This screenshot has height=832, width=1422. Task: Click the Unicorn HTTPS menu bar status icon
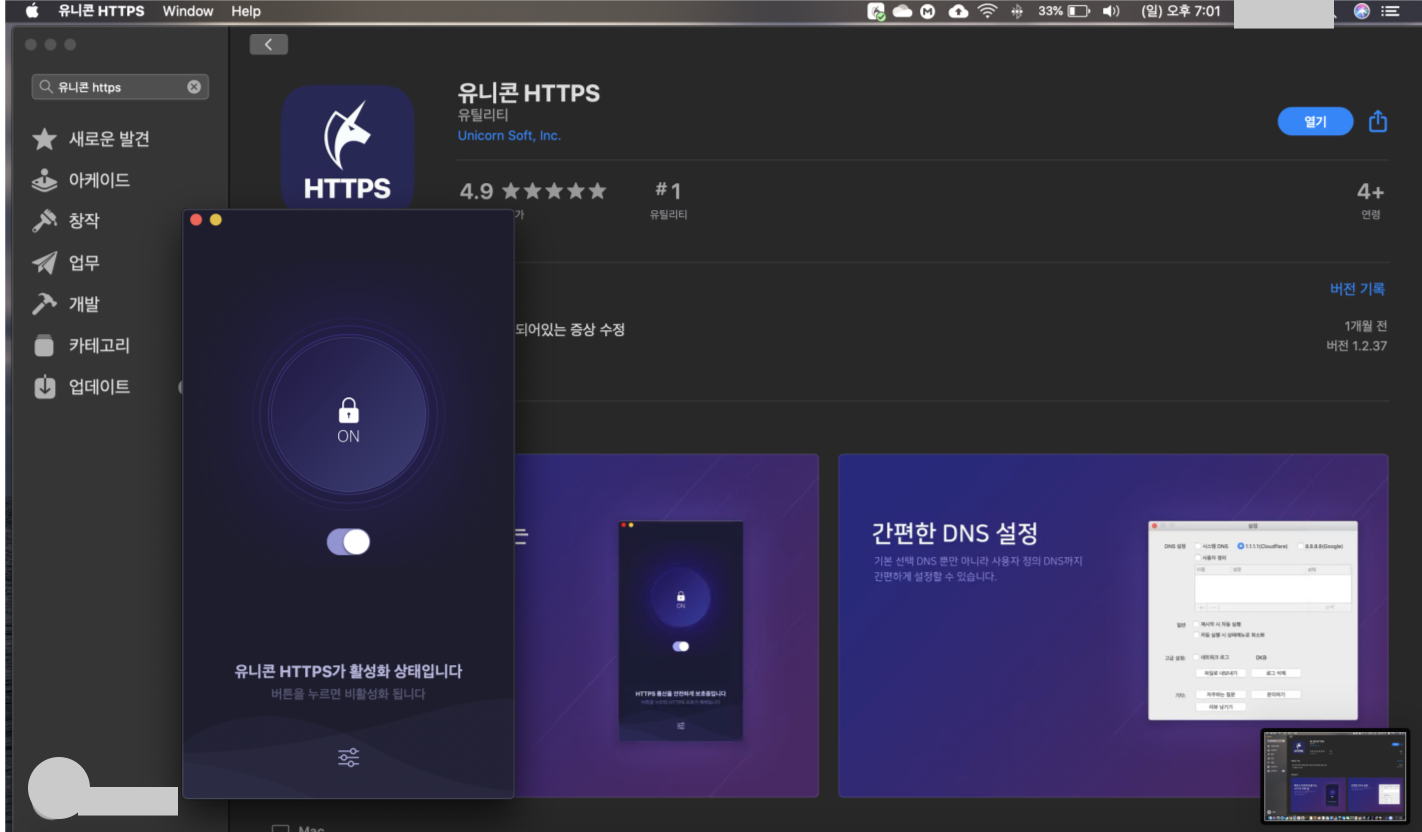tap(877, 11)
